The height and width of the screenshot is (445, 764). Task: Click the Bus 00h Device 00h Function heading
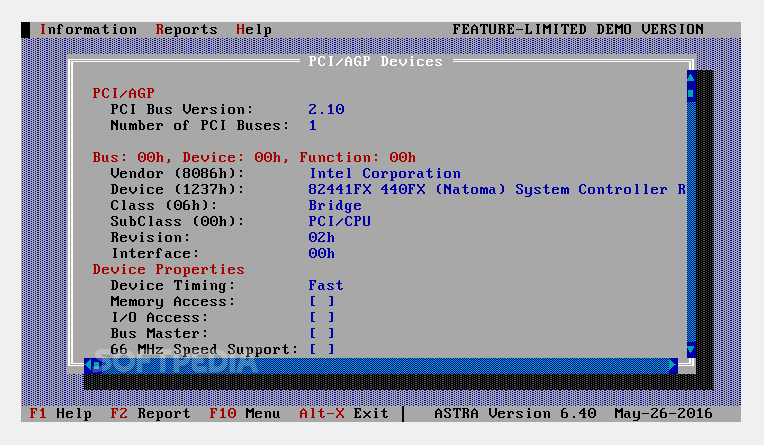click(254, 157)
